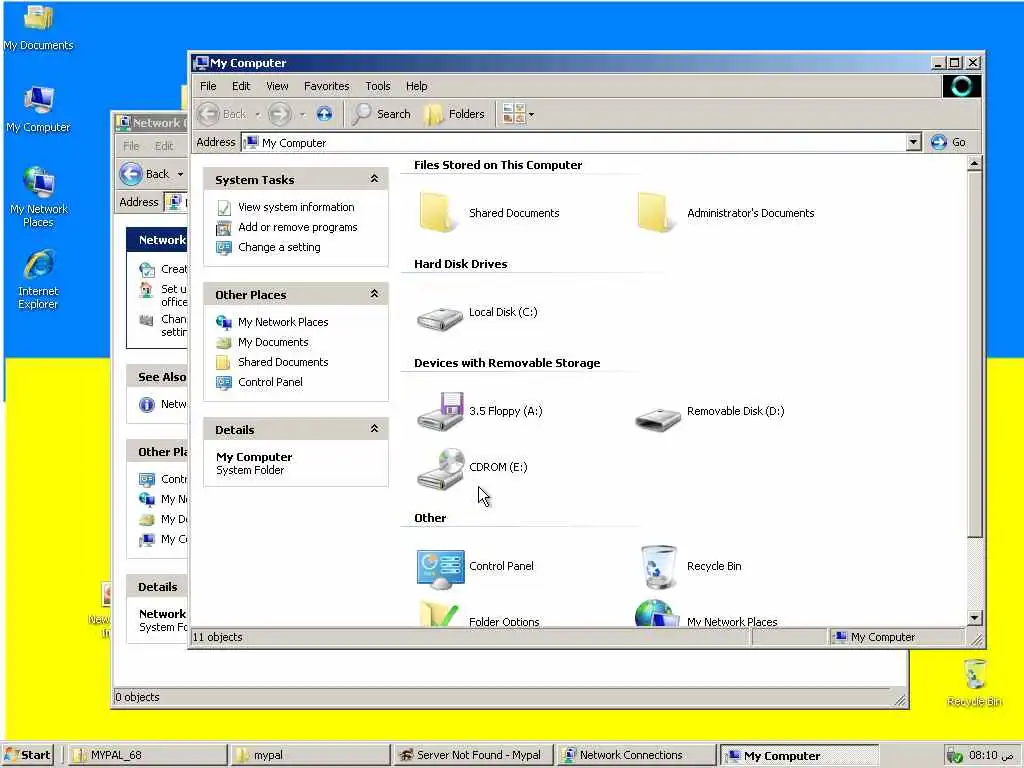
Task: Click the Back button in Network Connections window
Action: (x=146, y=174)
